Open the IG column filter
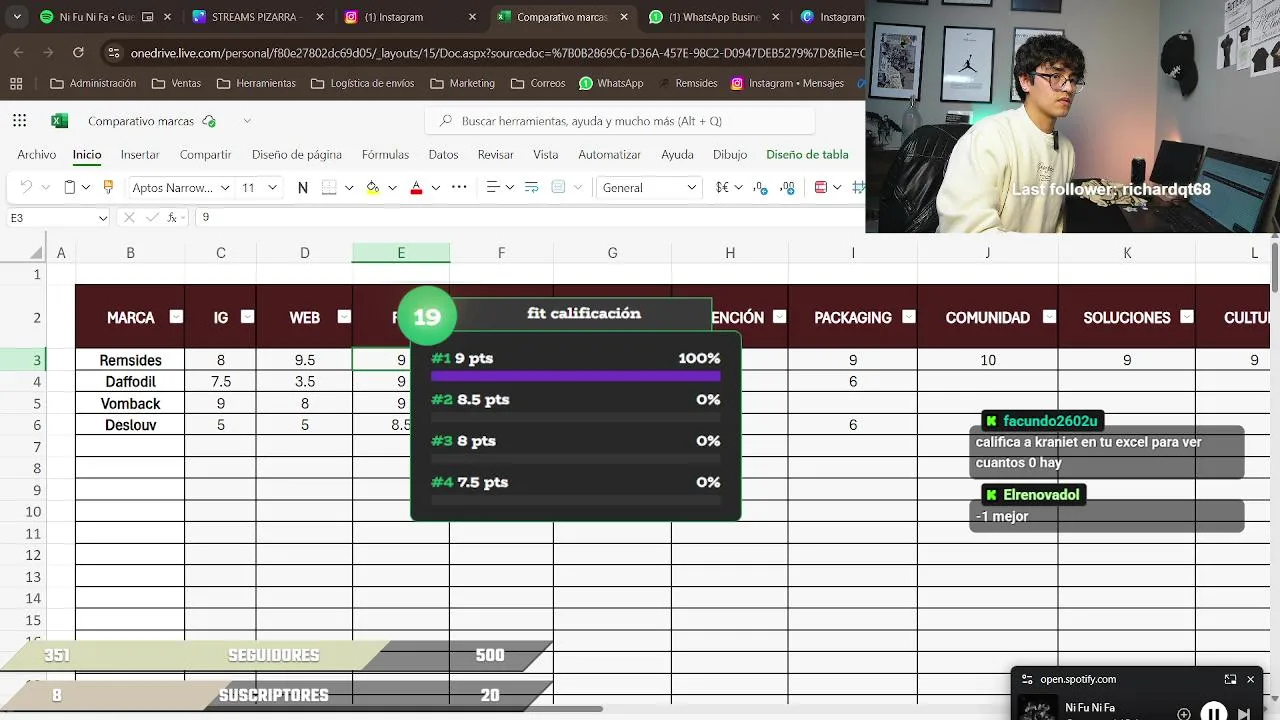The width and height of the screenshot is (1280, 720). click(x=247, y=317)
